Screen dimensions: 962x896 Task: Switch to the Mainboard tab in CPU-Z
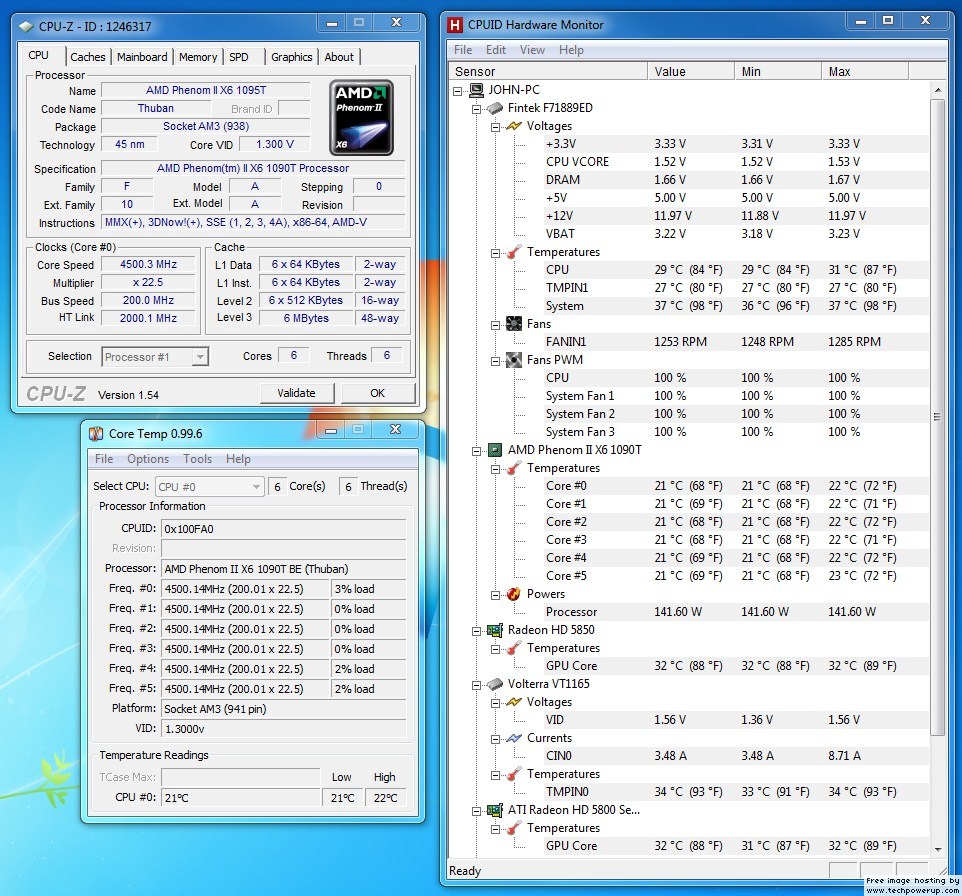point(142,57)
